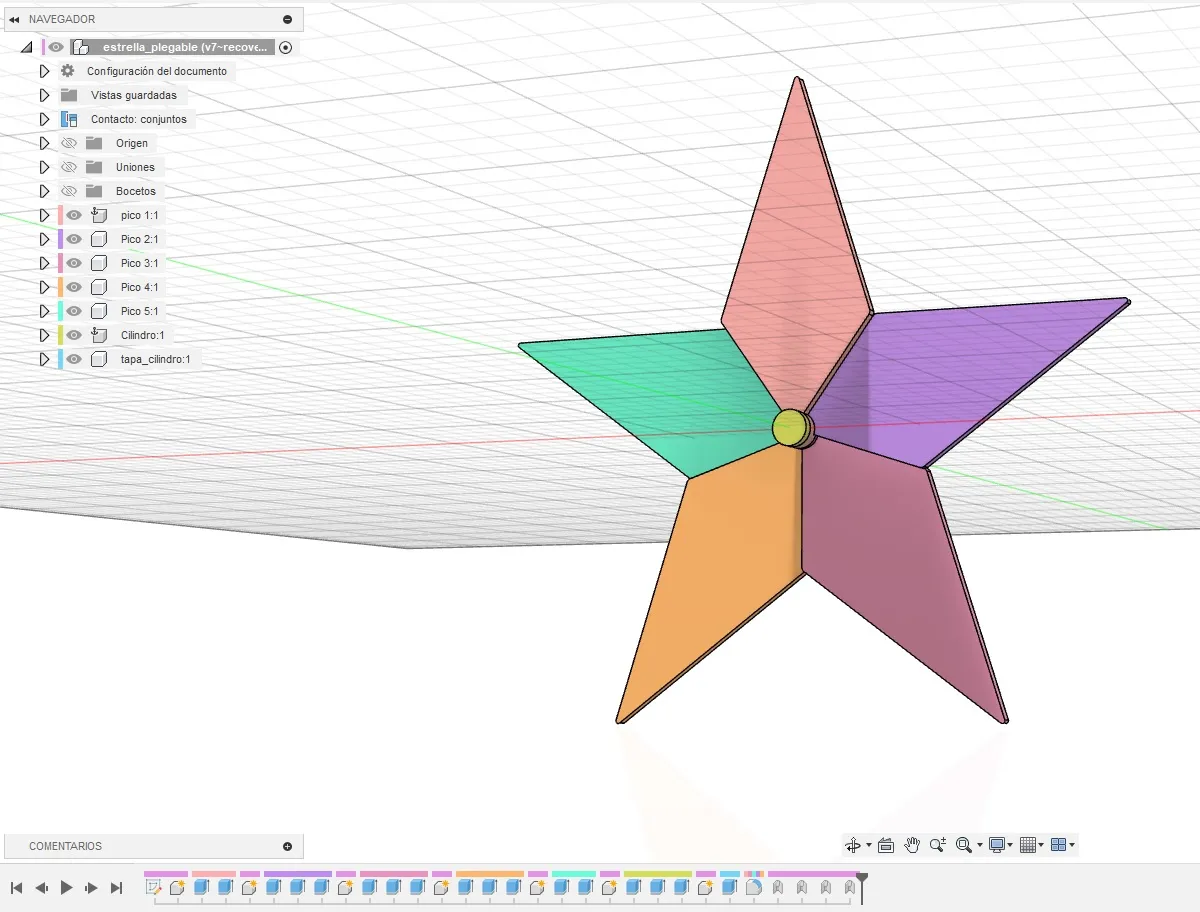Screen dimensions: 1200x912
Task: Toggle visibility of estrella_plegable root component
Action: pos(56,47)
